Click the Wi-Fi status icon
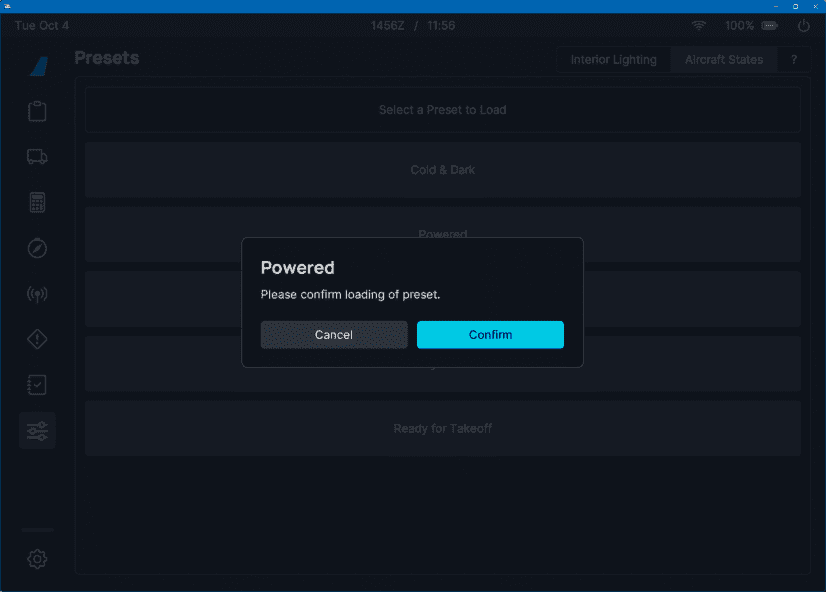 [698, 26]
